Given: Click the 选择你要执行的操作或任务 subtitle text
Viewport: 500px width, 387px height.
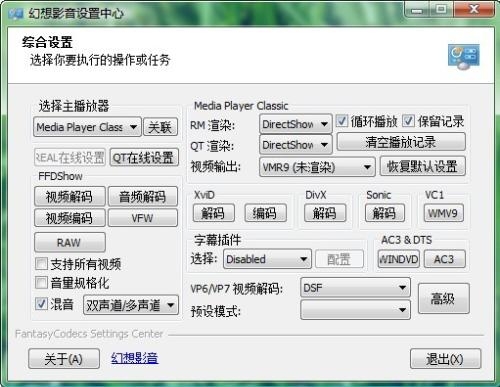Looking at the screenshot, I should [100, 60].
